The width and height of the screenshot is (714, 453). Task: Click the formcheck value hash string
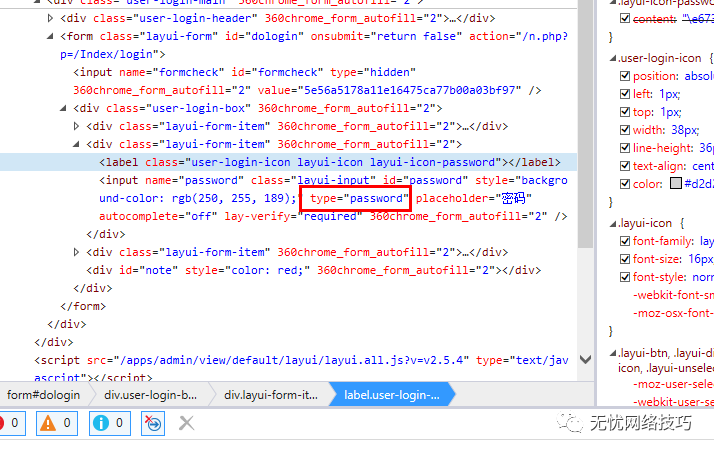409,90
